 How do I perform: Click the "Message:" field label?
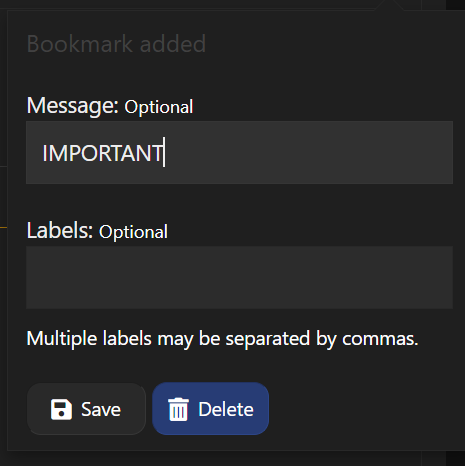click(73, 106)
